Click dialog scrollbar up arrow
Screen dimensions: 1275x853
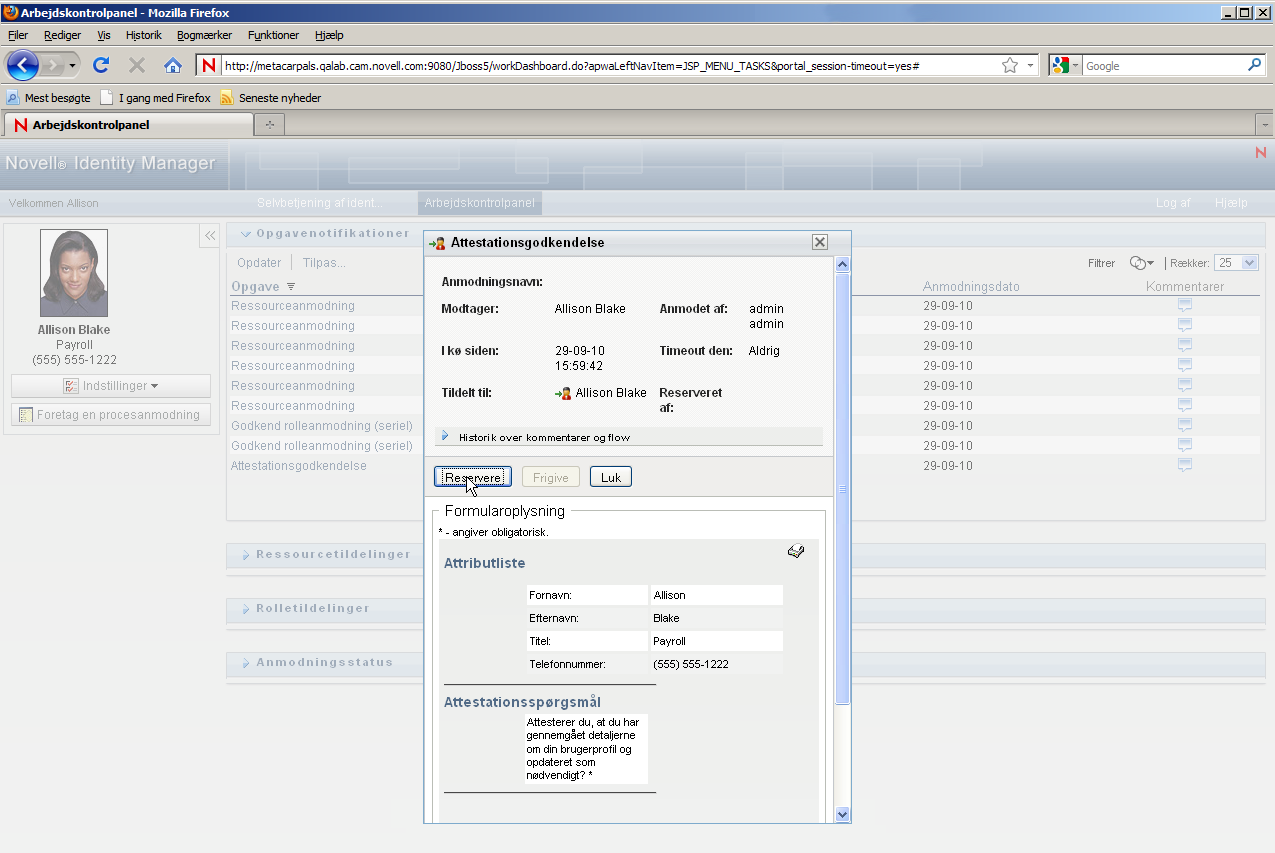(x=842, y=265)
